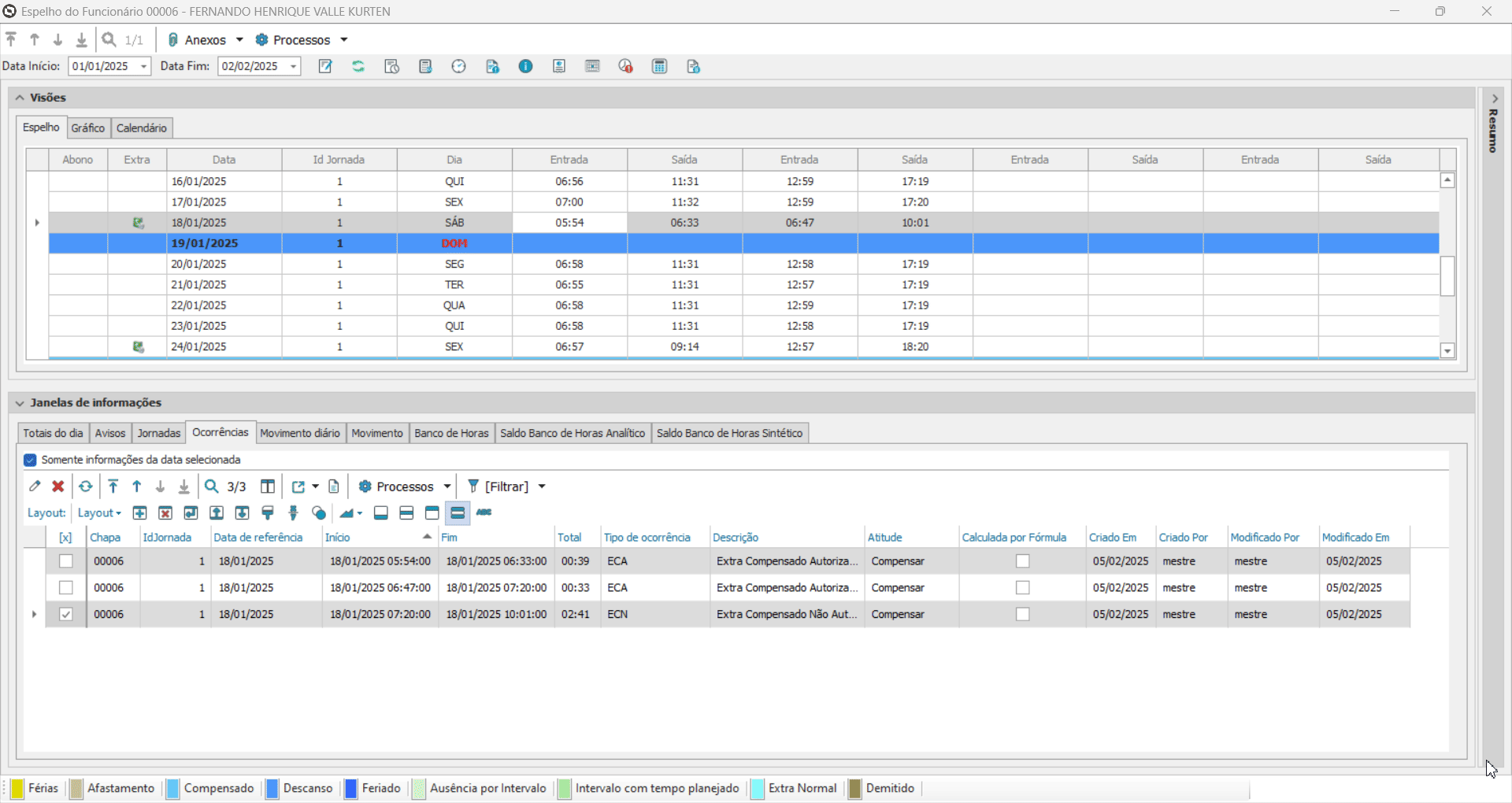
Task: Open the Layout dropdown menu
Action: click(x=99, y=513)
